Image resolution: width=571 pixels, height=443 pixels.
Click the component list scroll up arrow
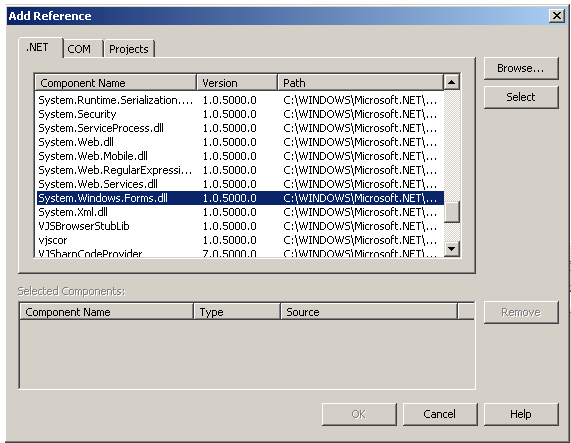point(452,82)
